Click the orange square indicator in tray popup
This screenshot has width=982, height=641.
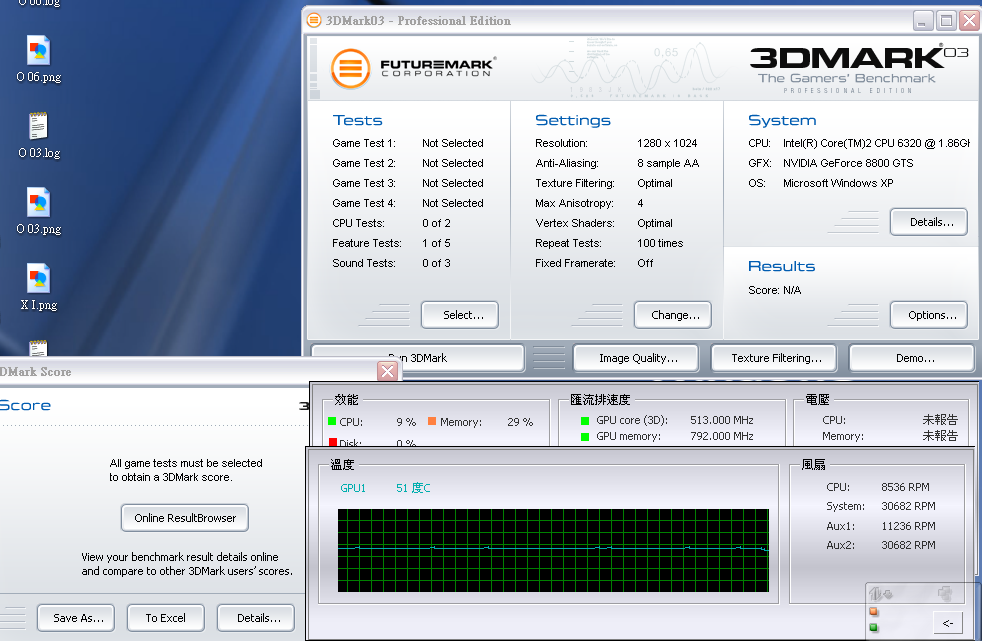[x=873, y=612]
